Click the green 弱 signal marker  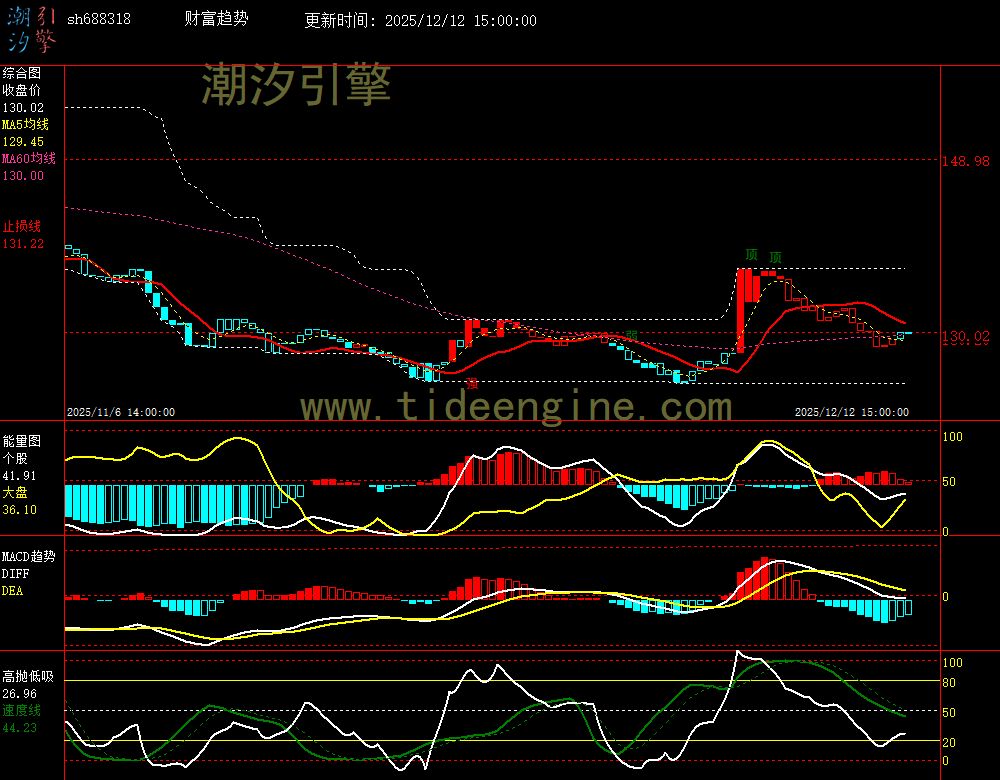pyautogui.click(x=631, y=335)
